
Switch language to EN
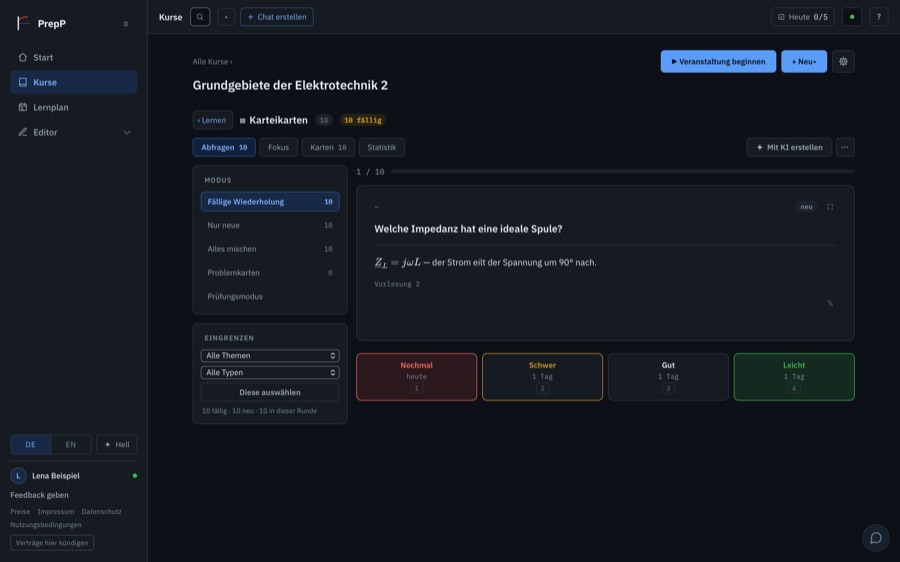pos(71,444)
